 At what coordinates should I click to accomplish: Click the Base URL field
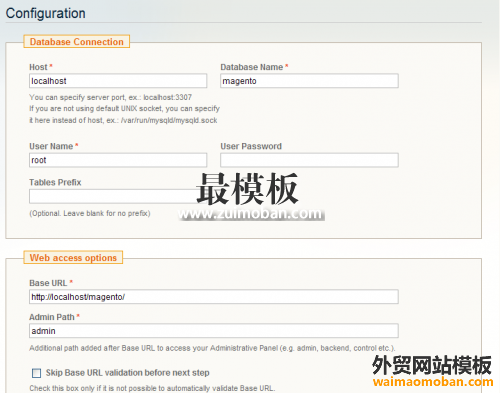pos(214,297)
